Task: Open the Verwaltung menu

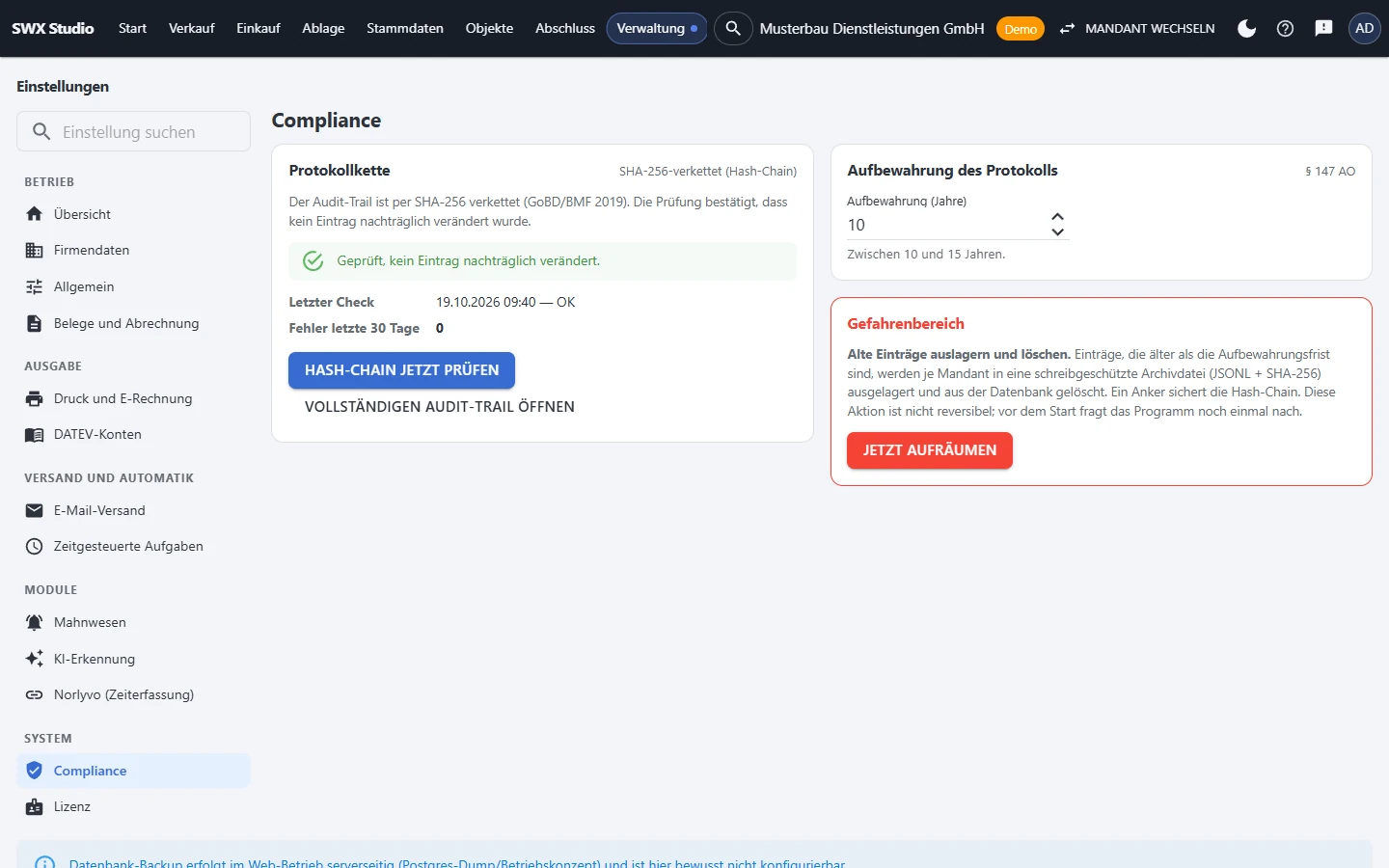Action: pos(656,28)
